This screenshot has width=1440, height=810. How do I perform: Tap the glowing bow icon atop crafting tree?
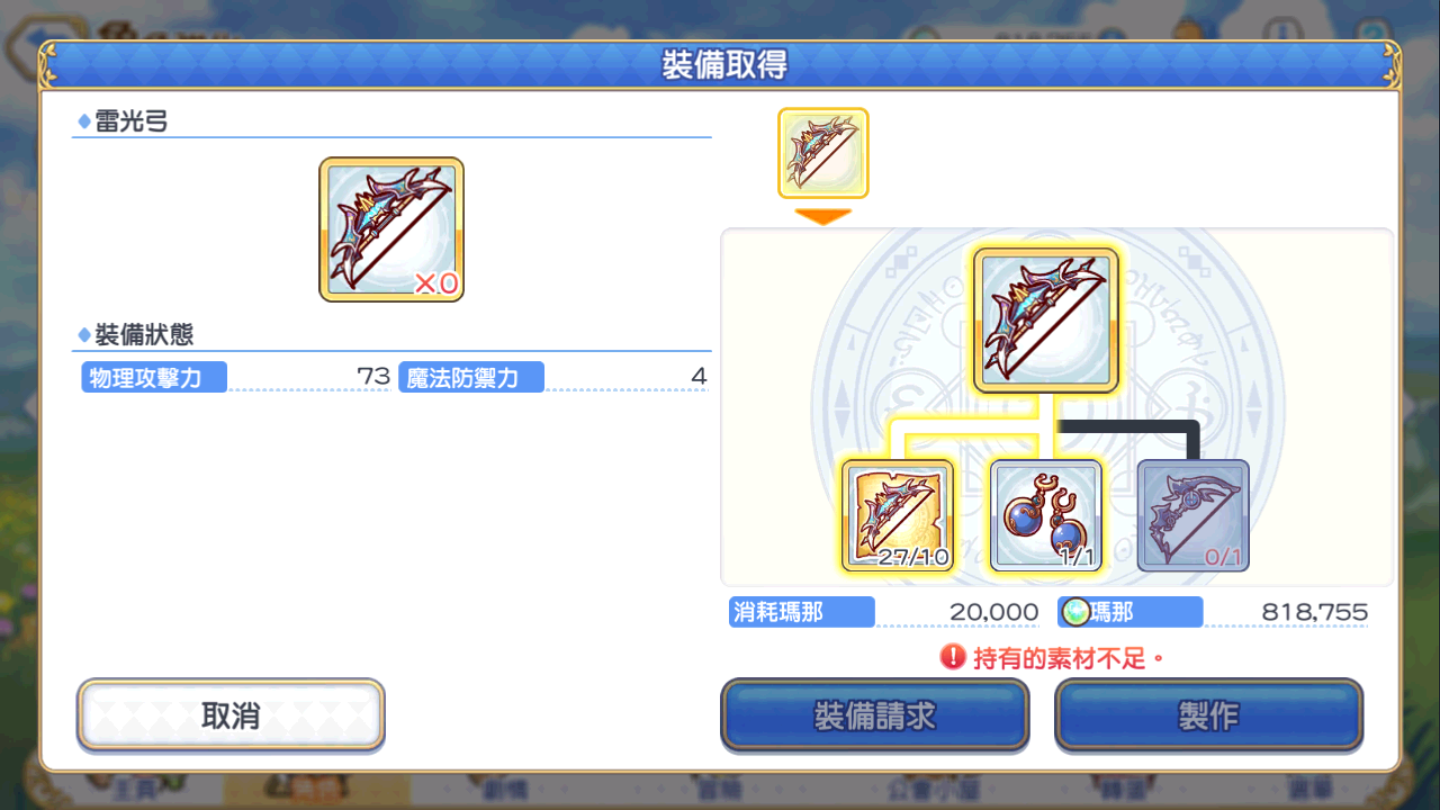1045,320
